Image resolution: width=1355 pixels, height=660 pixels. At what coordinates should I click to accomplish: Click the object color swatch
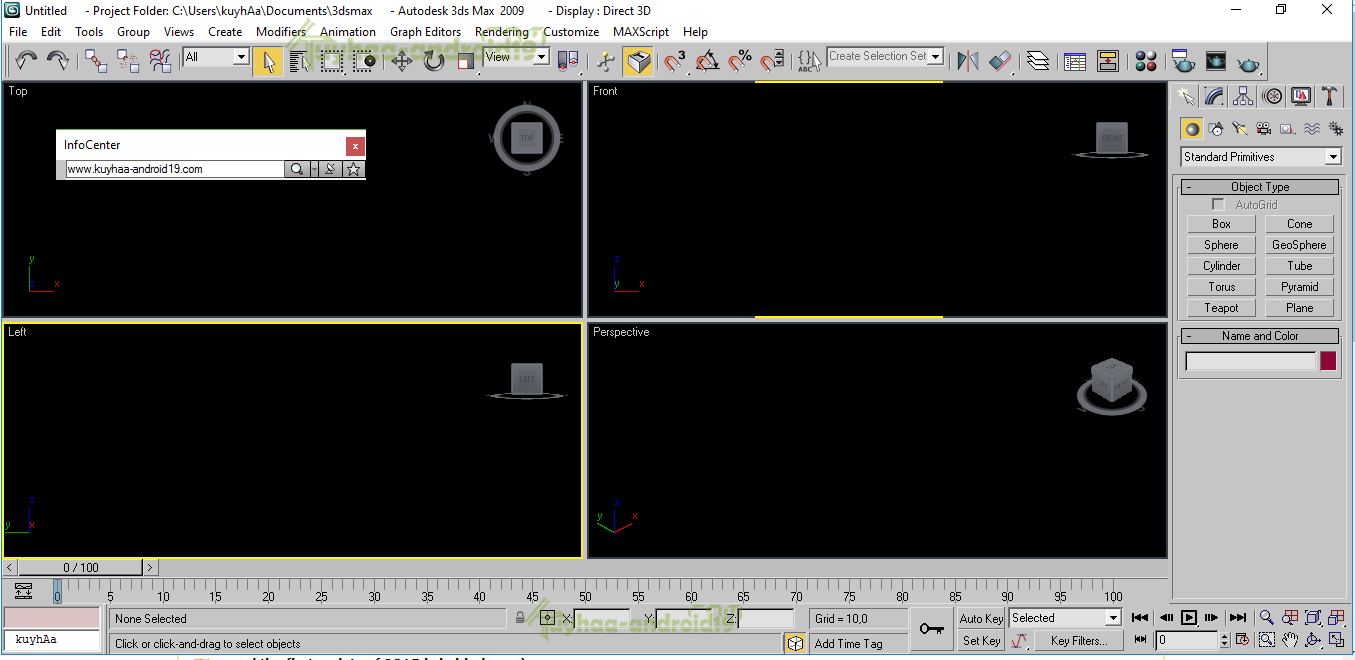(1328, 361)
